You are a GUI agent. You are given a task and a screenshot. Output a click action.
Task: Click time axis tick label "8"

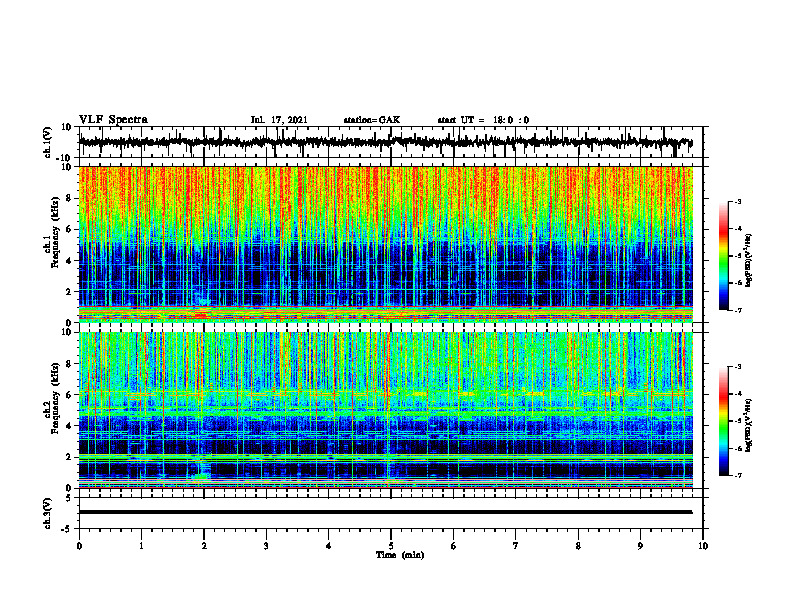(578, 546)
